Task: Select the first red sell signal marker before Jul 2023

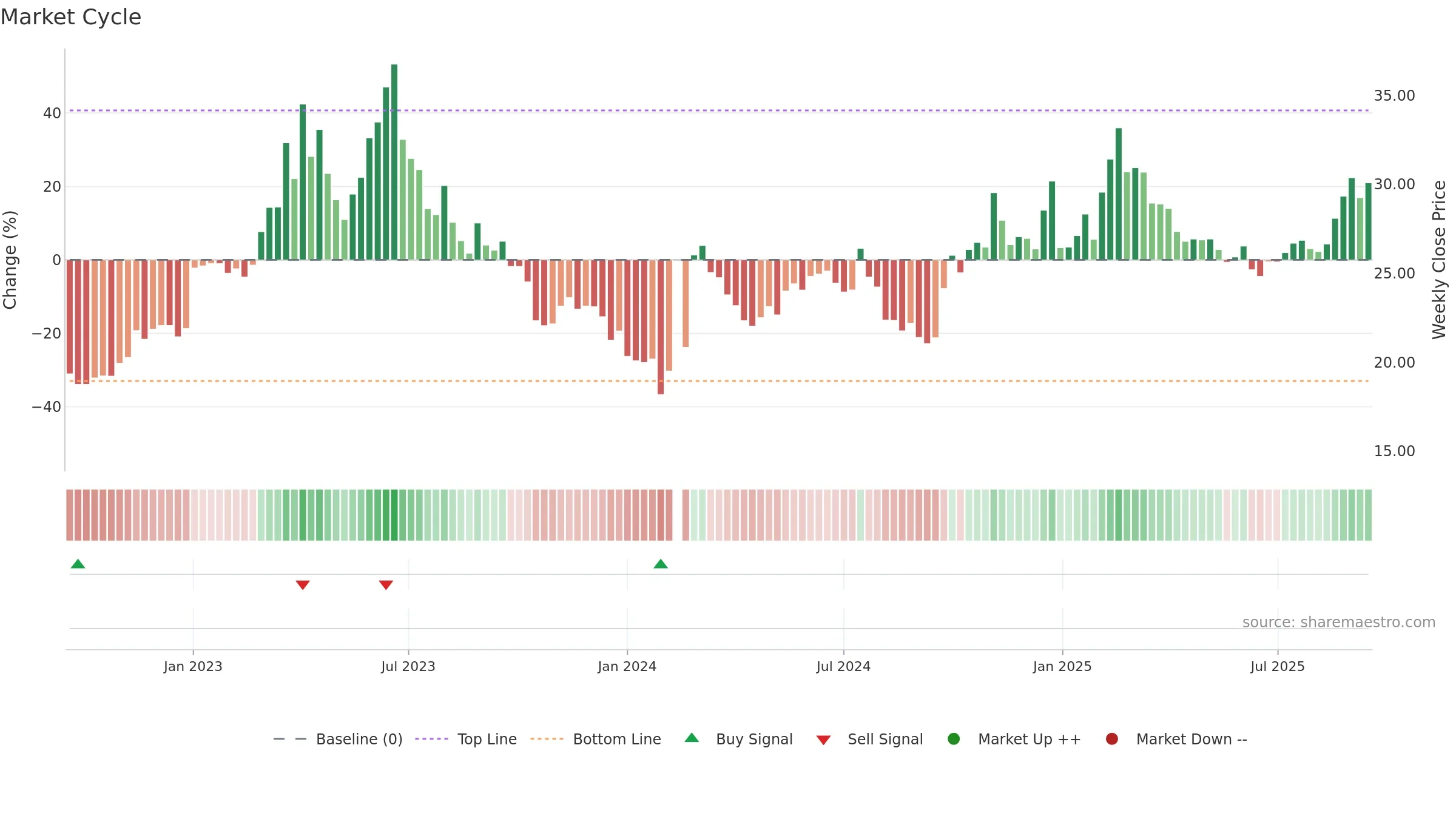Action: click(x=303, y=585)
